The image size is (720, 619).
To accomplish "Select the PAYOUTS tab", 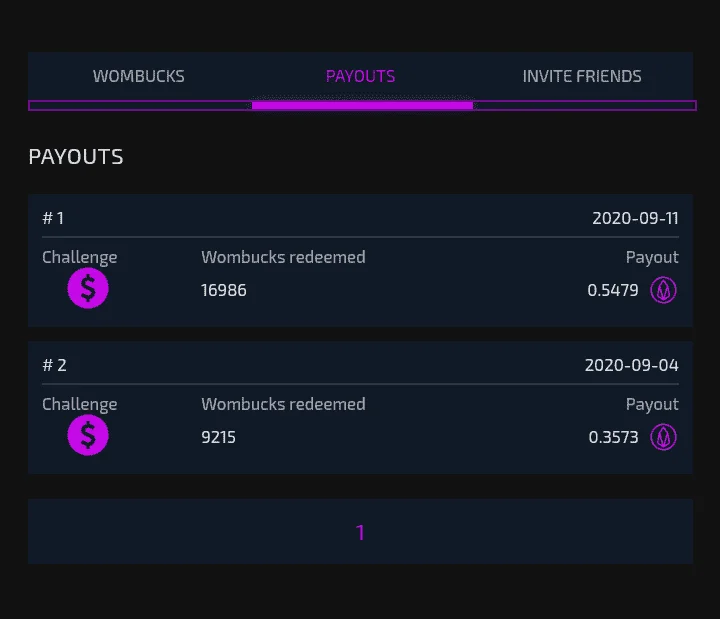I will tap(360, 76).
